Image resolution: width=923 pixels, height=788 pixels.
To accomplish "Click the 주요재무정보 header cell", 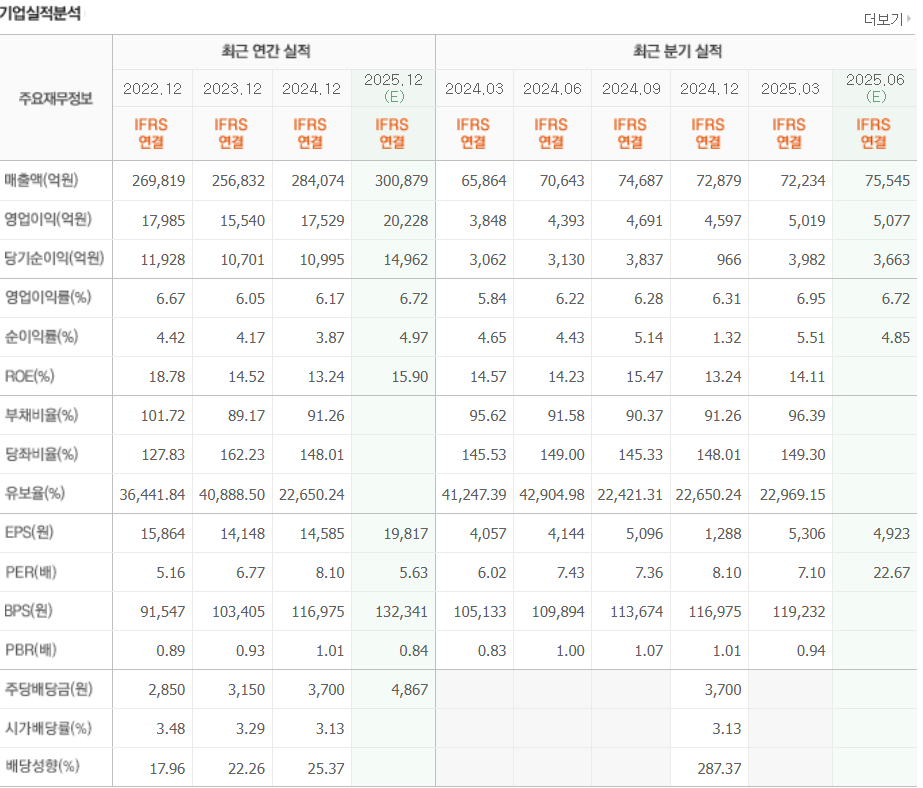I will [56, 98].
